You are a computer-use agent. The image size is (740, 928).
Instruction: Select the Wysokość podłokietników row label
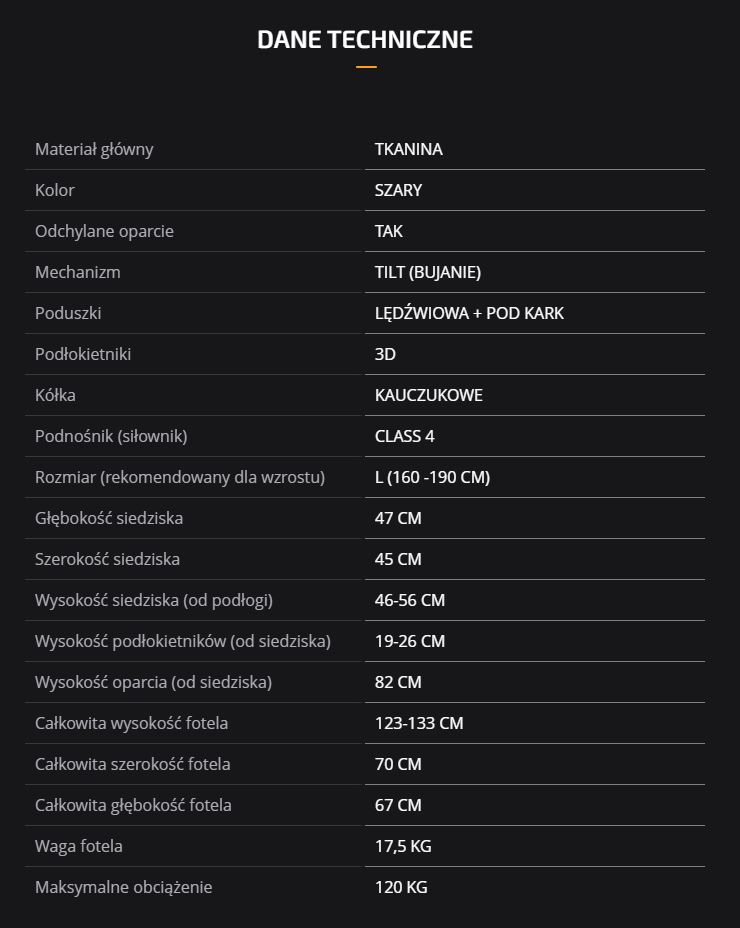182,641
